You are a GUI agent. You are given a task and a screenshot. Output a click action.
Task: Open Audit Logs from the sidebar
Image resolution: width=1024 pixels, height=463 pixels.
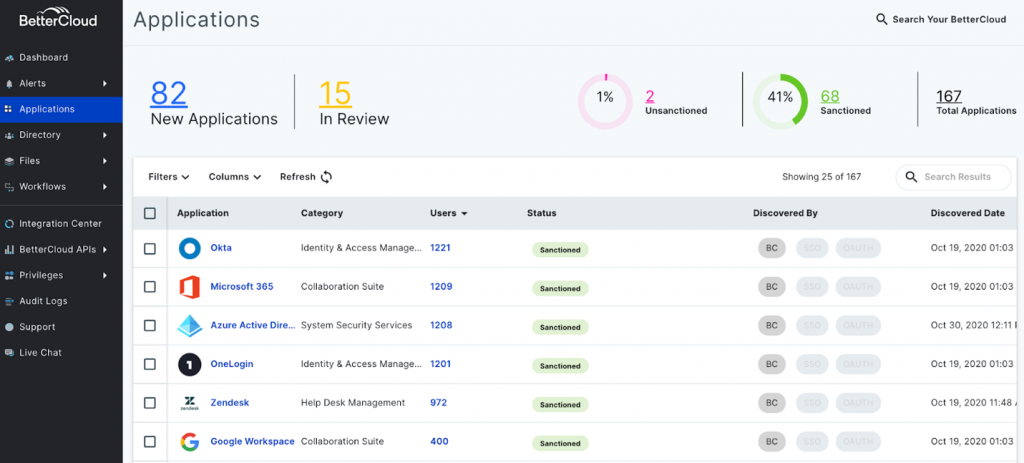[x=43, y=301]
